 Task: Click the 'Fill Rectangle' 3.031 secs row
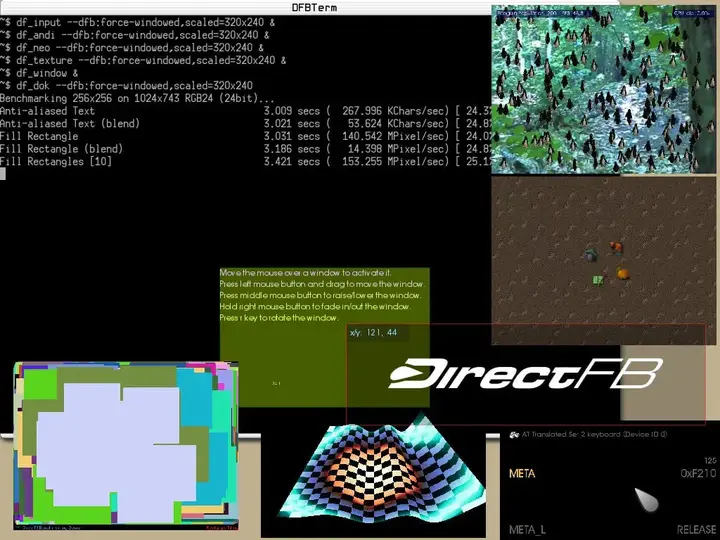pos(246,136)
